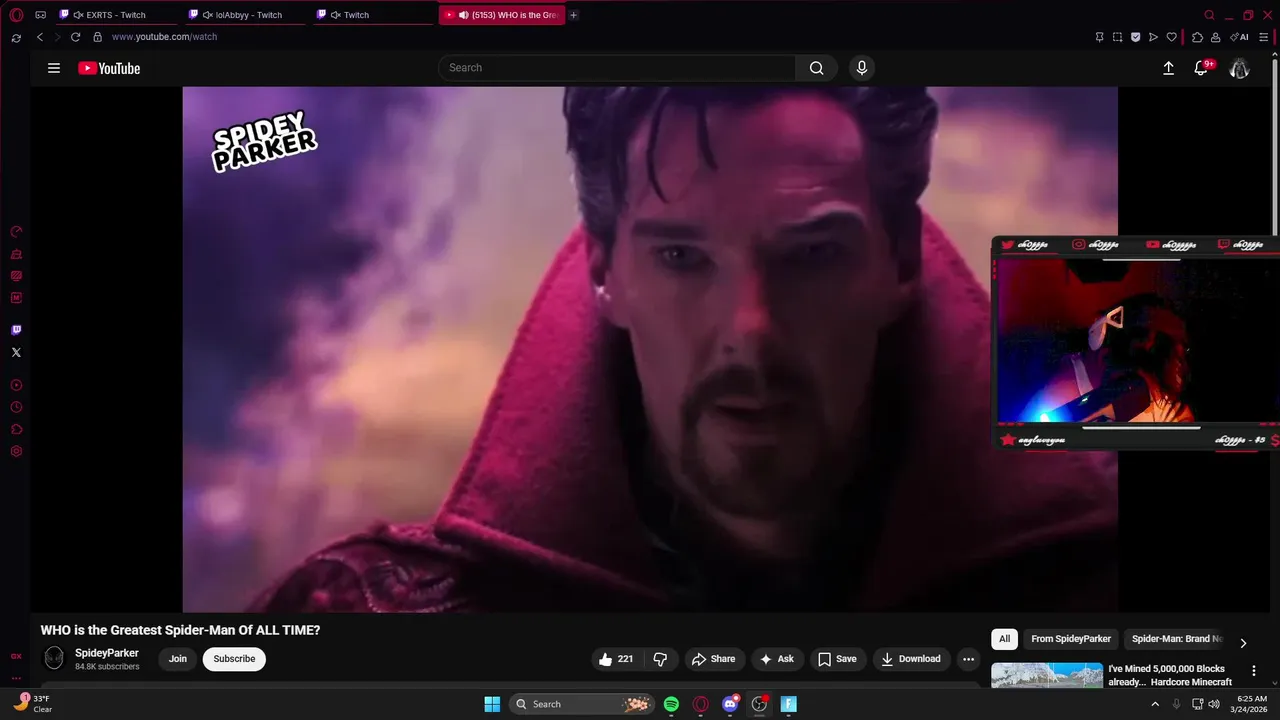
Task: Save the video to a playlist
Action: 838,659
